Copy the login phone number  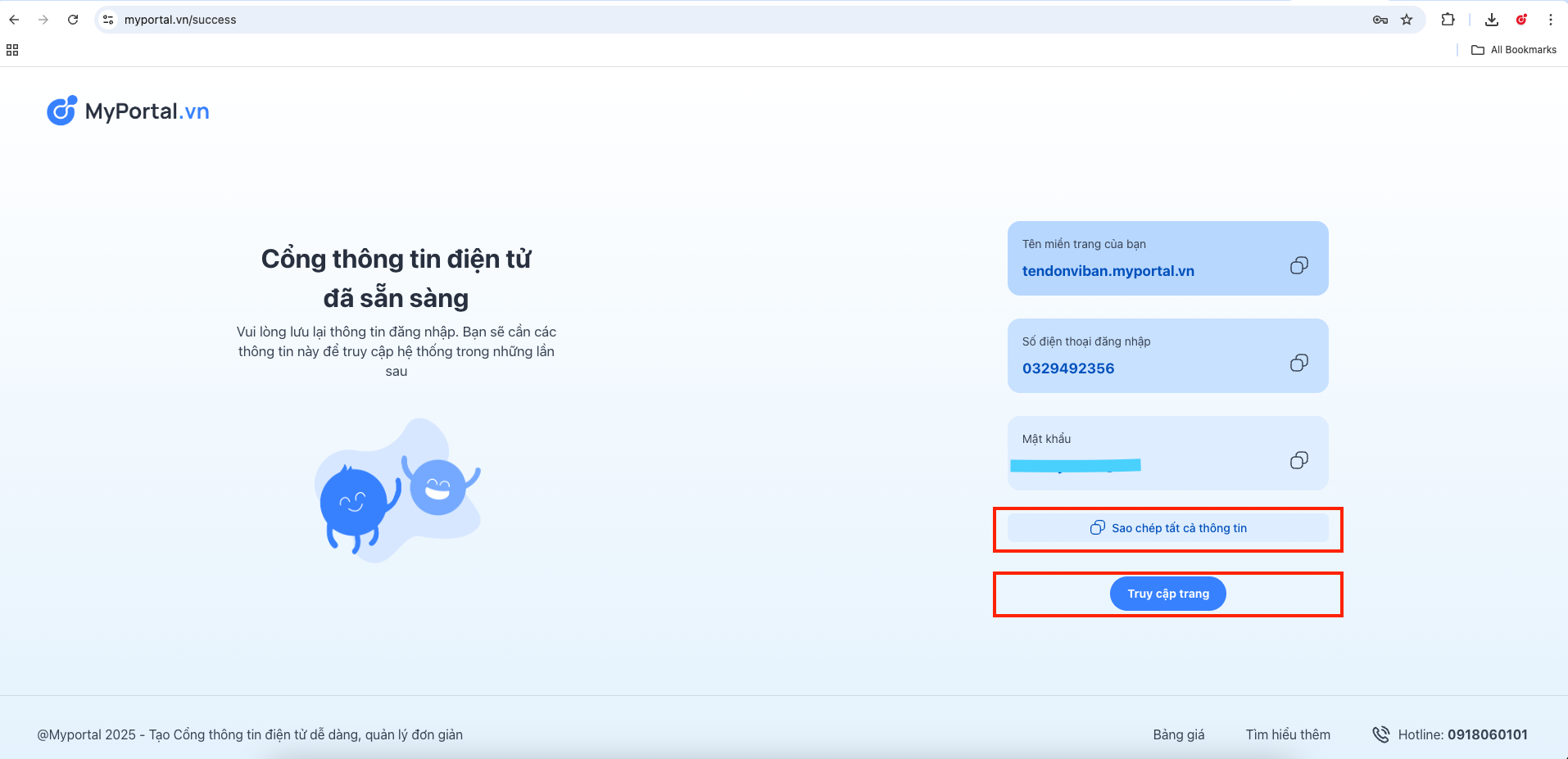click(x=1298, y=363)
